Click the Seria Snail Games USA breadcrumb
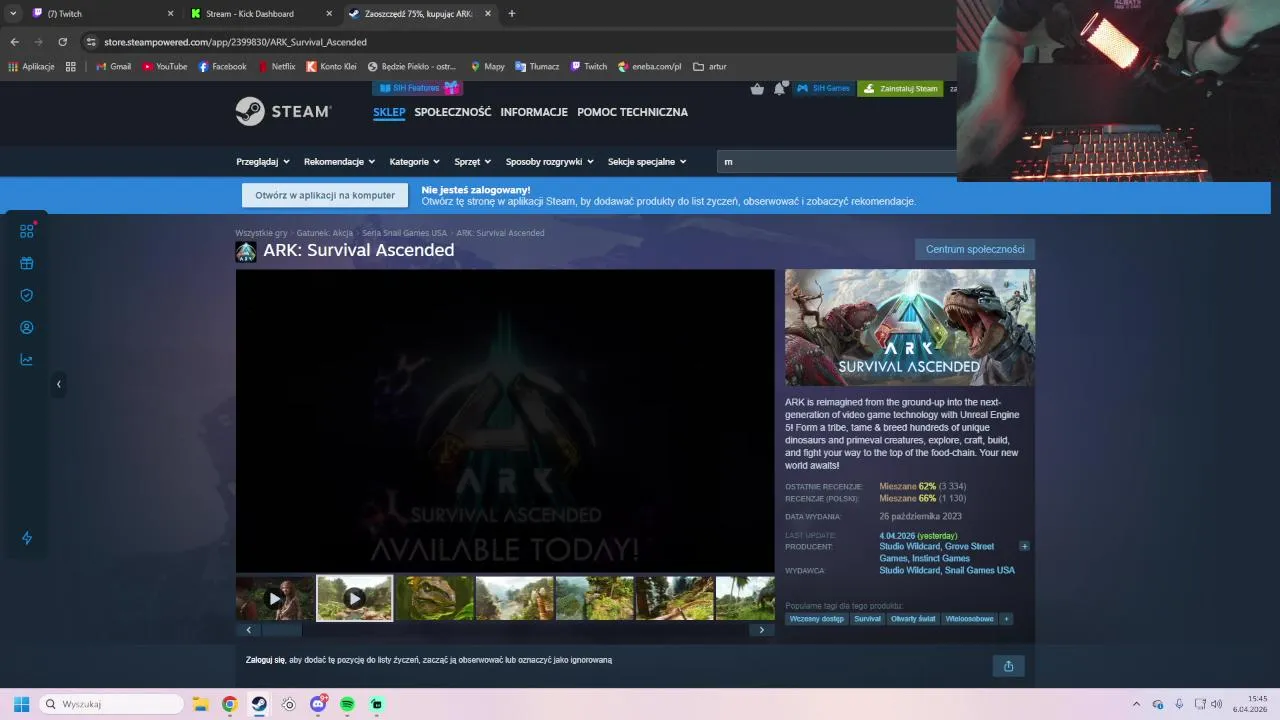Screen dimensions: 1280x720 click(x=404, y=233)
